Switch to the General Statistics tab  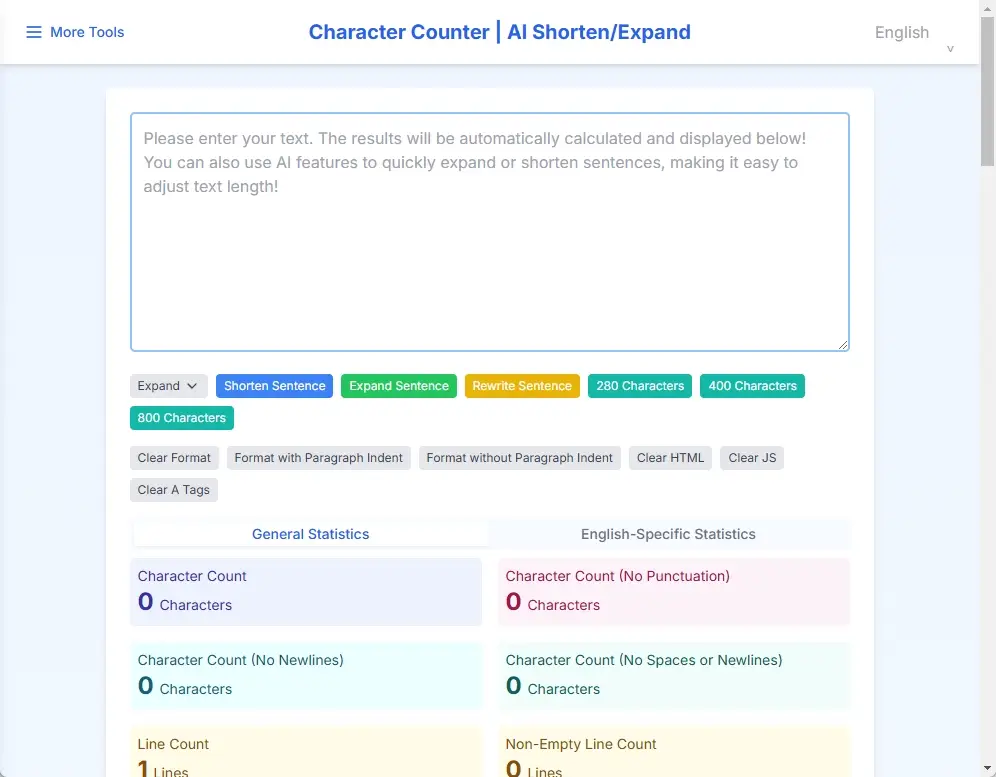pyautogui.click(x=310, y=534)
